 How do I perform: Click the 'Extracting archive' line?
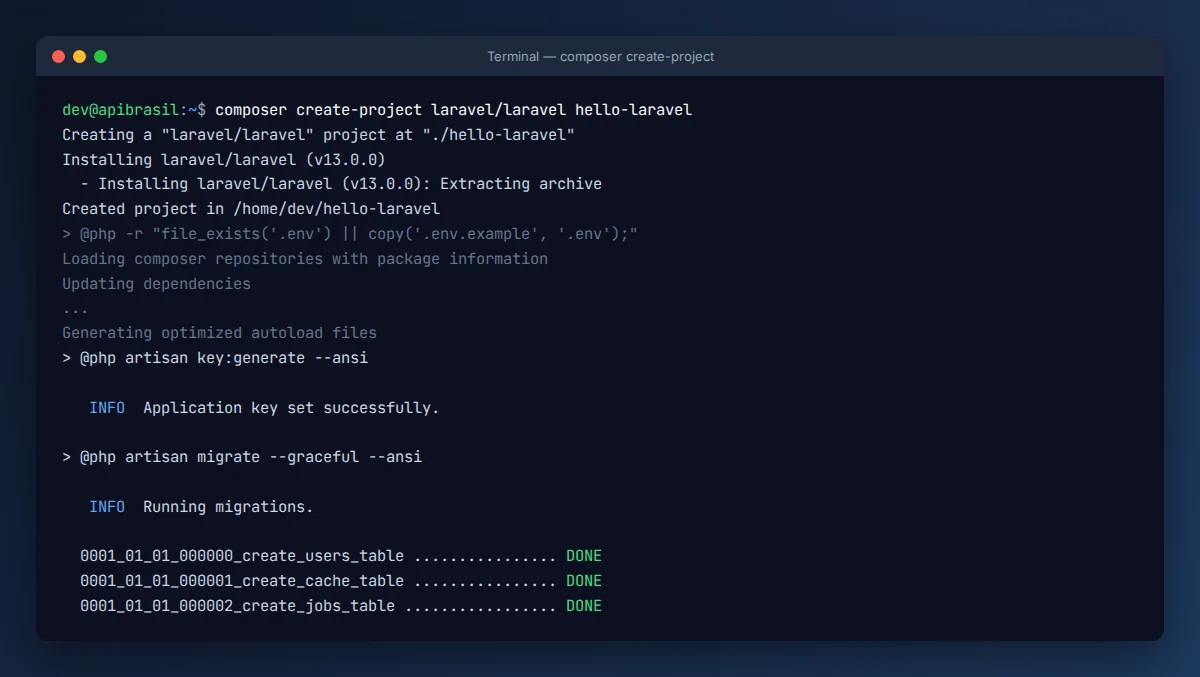[x=341, y=184]
